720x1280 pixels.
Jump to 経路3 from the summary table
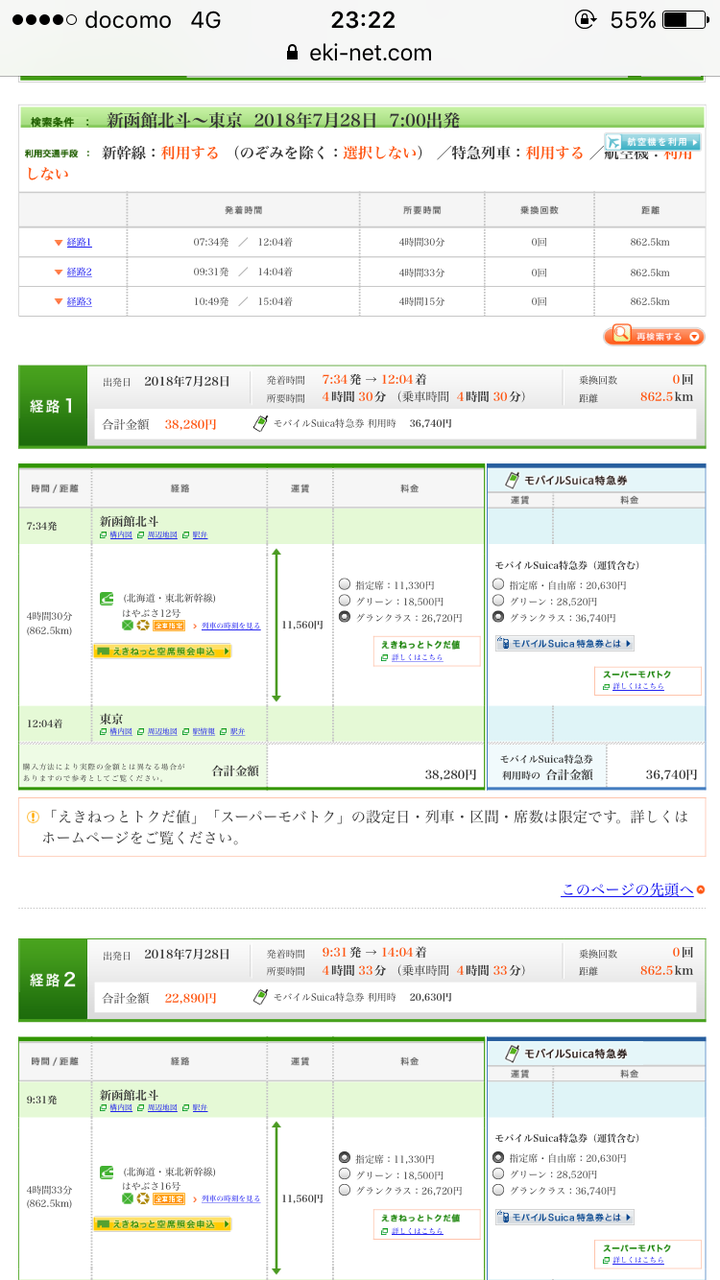[x=79, y=301]
